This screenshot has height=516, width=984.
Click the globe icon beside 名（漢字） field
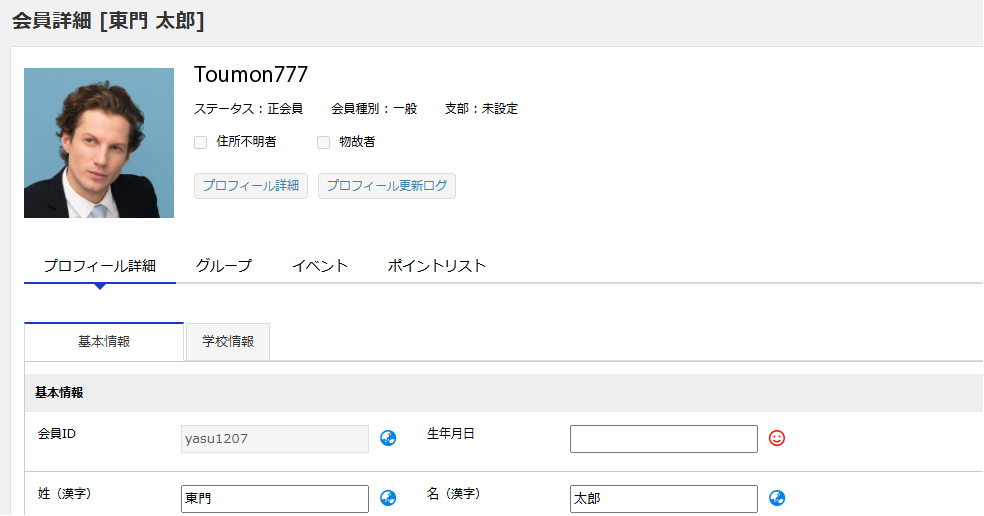(777, 498)
